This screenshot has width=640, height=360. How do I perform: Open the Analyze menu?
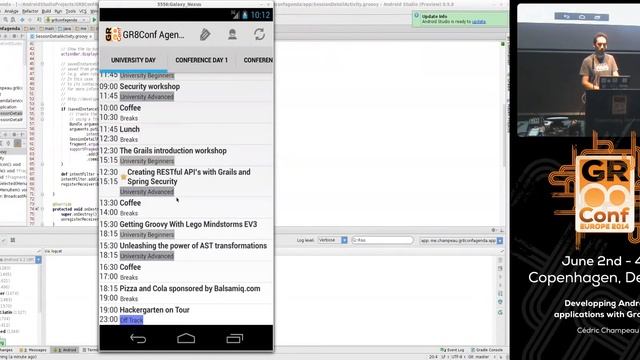(x=11, y=11)
